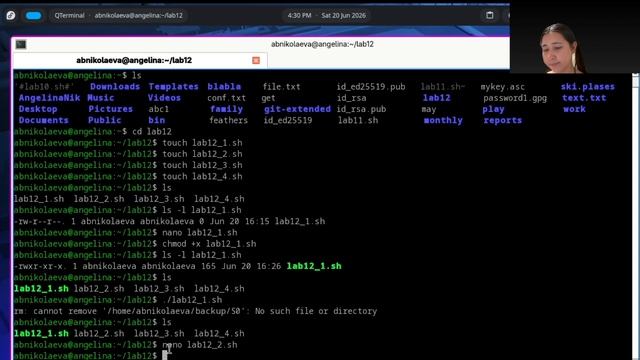The width and height of the screenshot is (640, 360).
Task: Click the git-extended directory name
Action: [x=297, y=109]
